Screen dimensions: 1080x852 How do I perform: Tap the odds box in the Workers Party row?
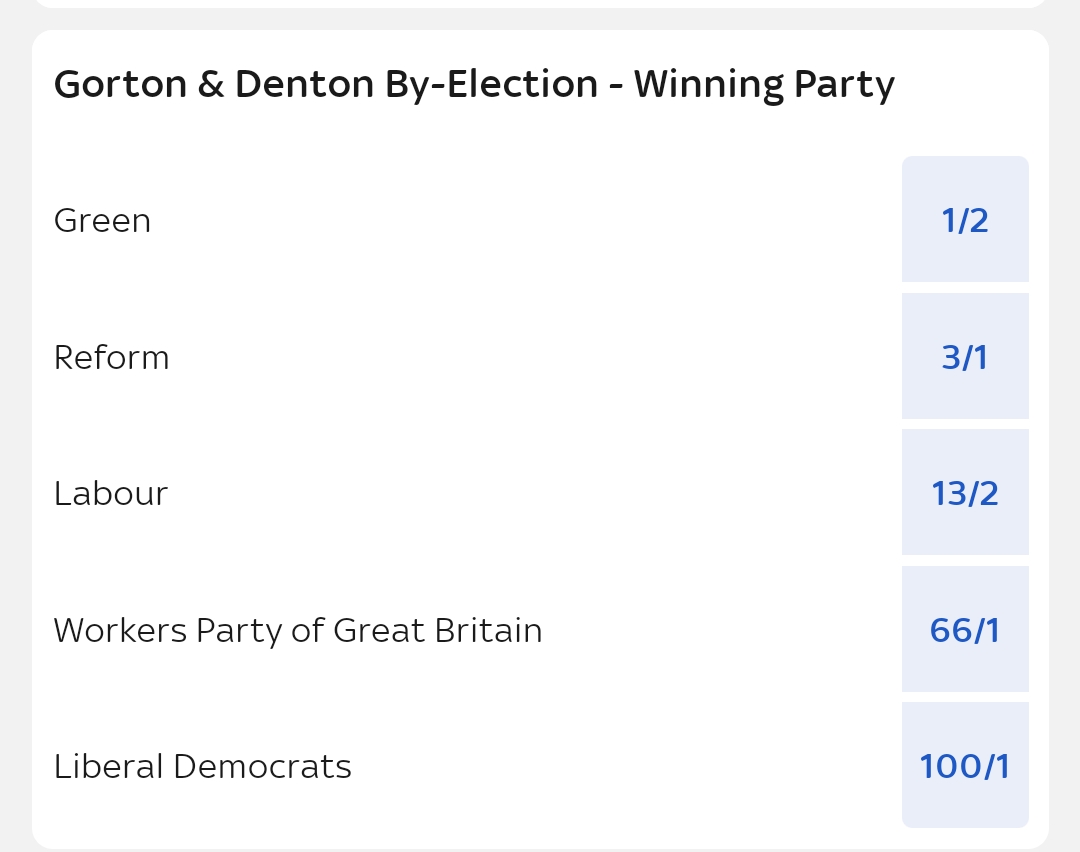pos(965,630)
